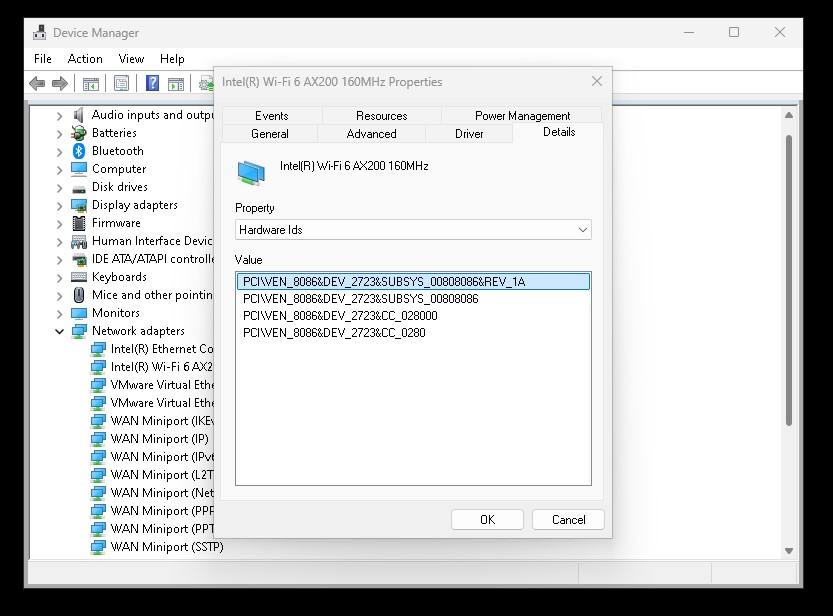Switch to the General tab
Screen dimensions: 833x616
click(x=270, y=134)
